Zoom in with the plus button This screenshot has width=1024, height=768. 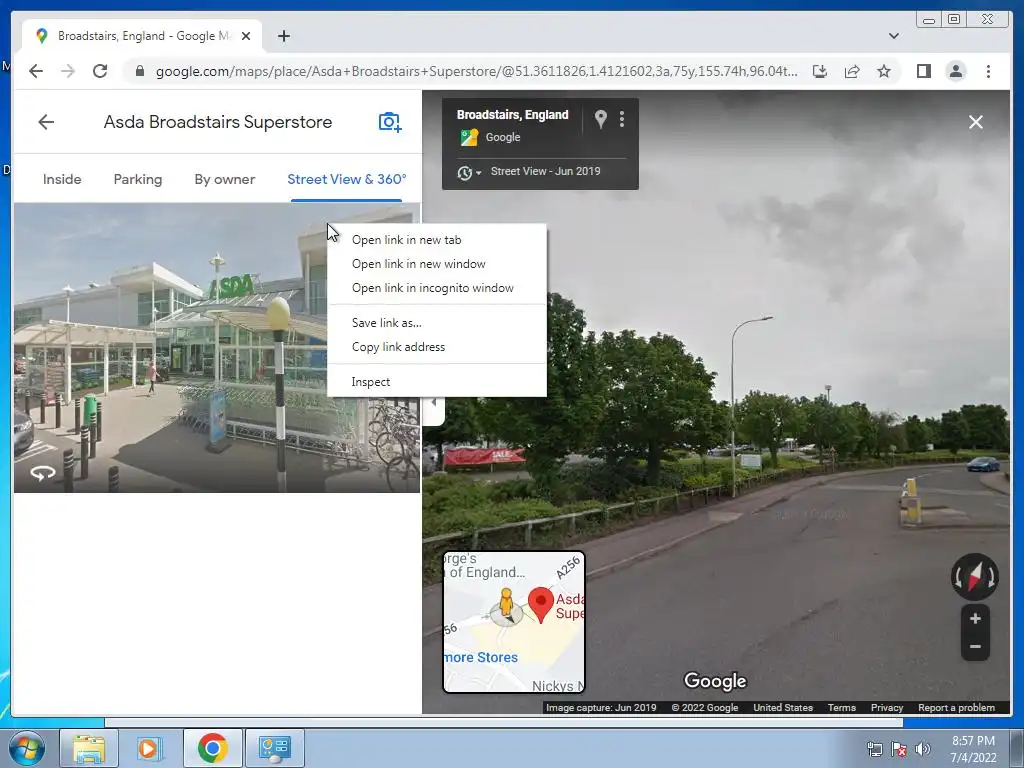coord(975,618)
